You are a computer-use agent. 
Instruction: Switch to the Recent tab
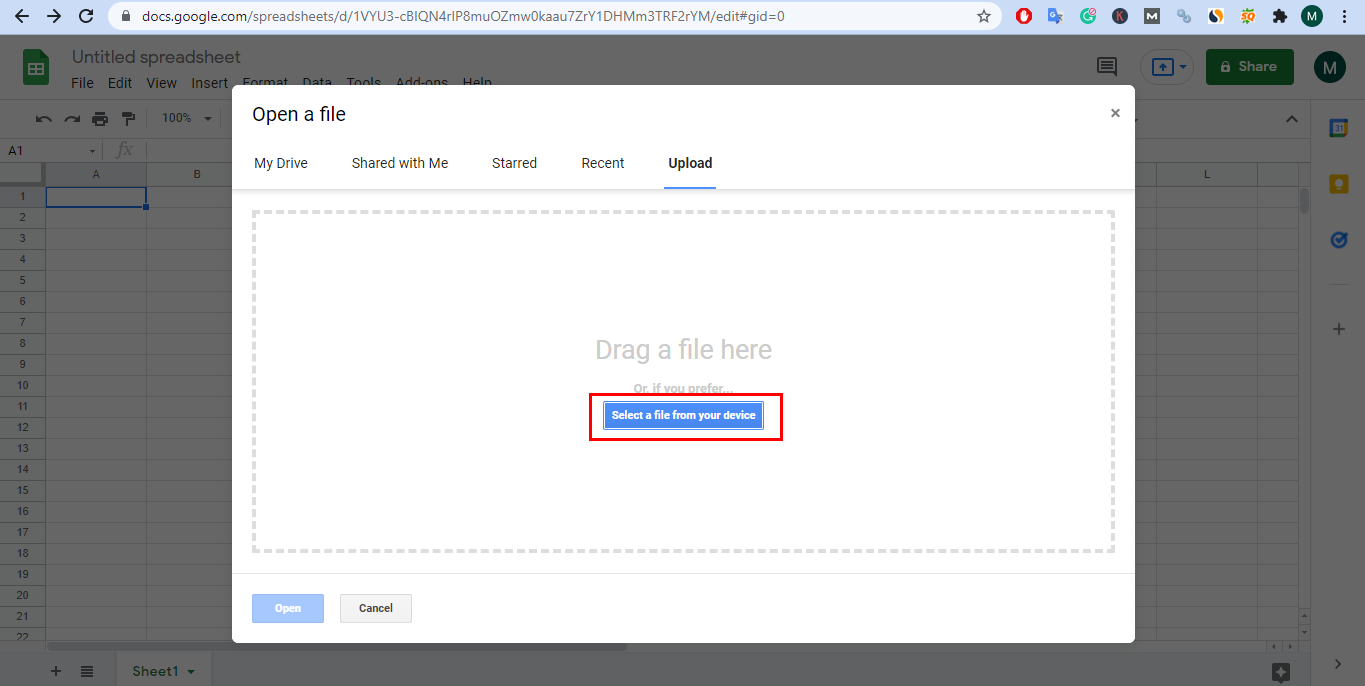[x=602, y=163]
